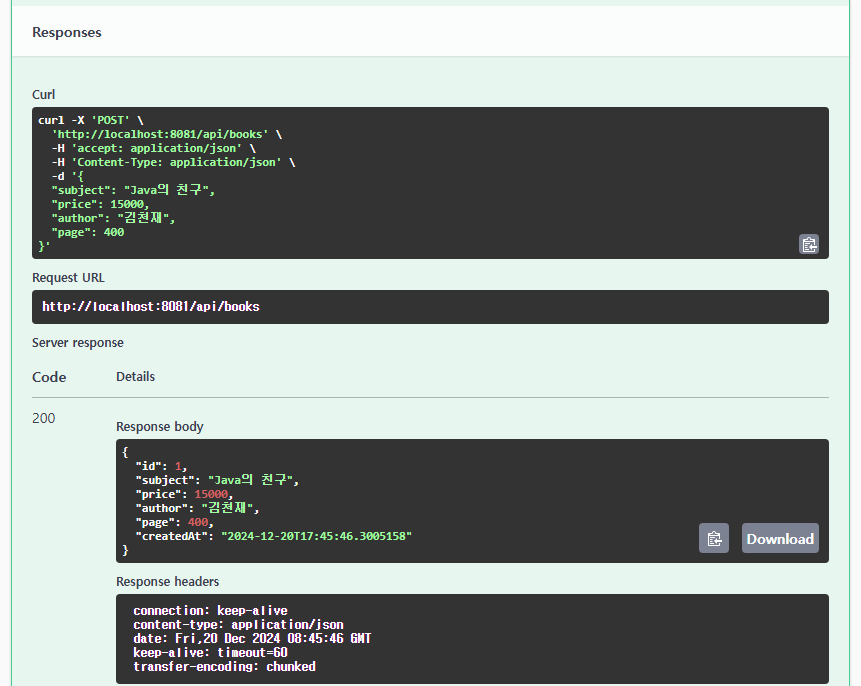Image resolution: width=861 pixels, height=686 pixels.
Task: Click the Response headers label
Action: (167, 582)
